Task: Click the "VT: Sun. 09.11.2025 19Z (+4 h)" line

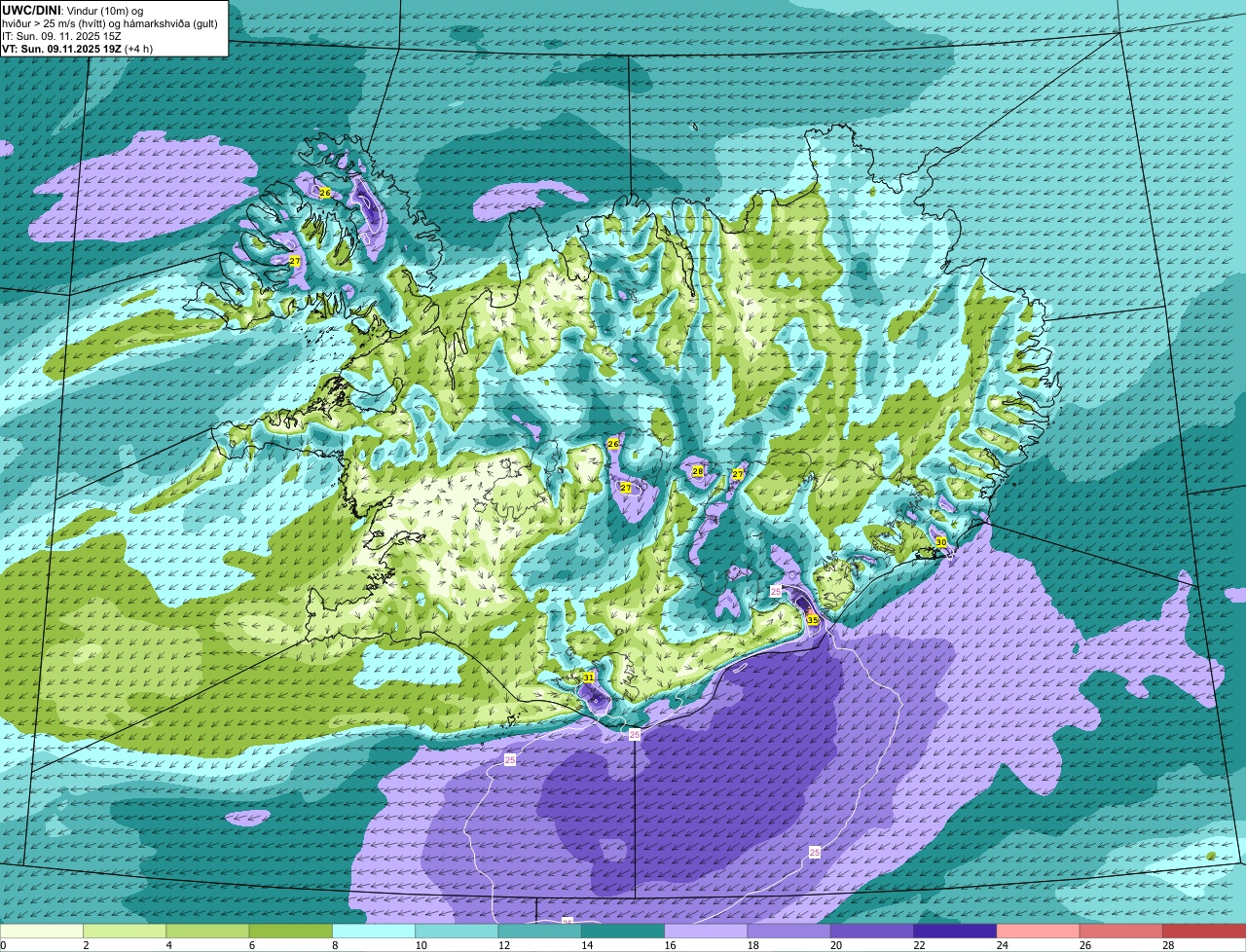Action: click(x=77, y=49)
